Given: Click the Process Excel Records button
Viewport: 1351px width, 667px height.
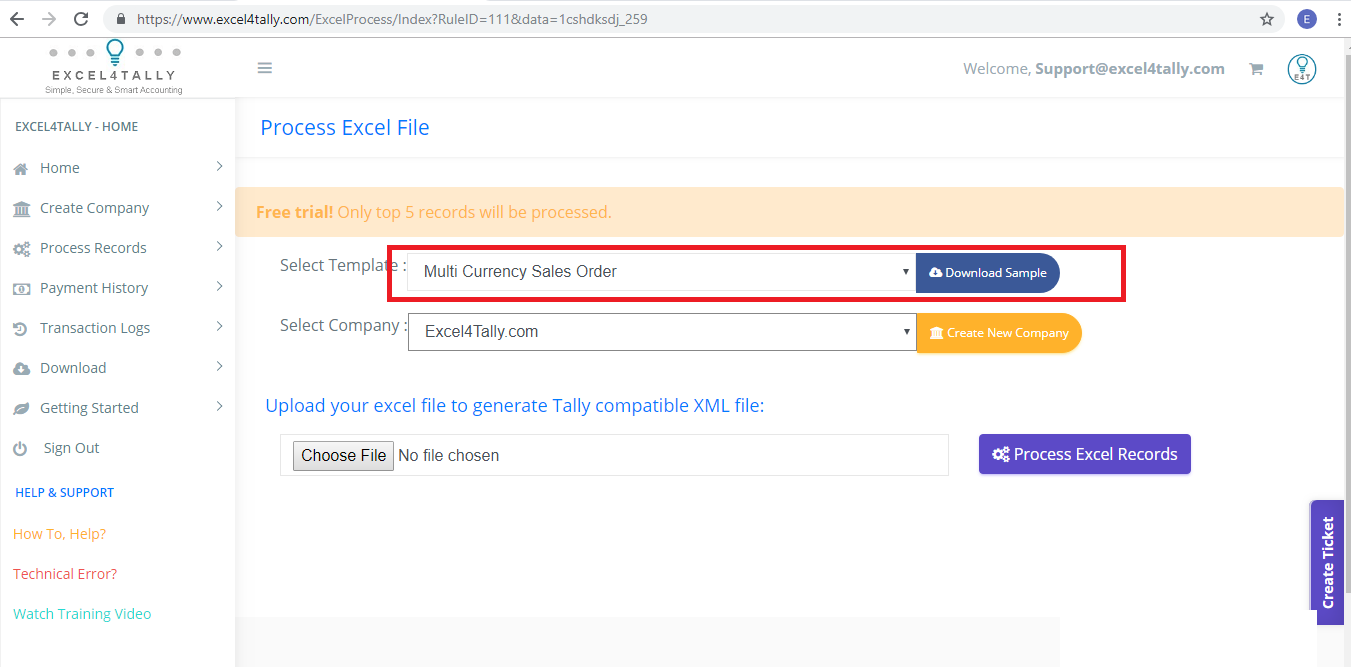Looking at the screenshot, I should point(1085,454).
